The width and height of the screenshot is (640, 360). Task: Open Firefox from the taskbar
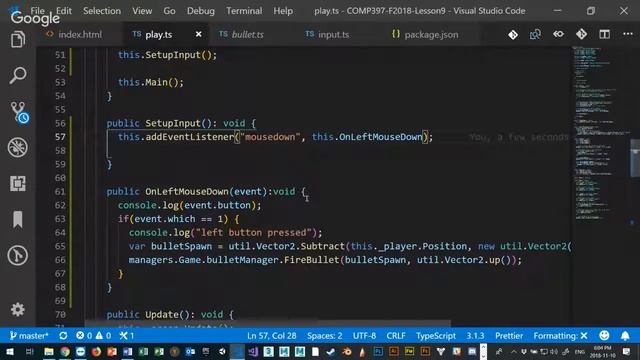[x=96, y=351]
